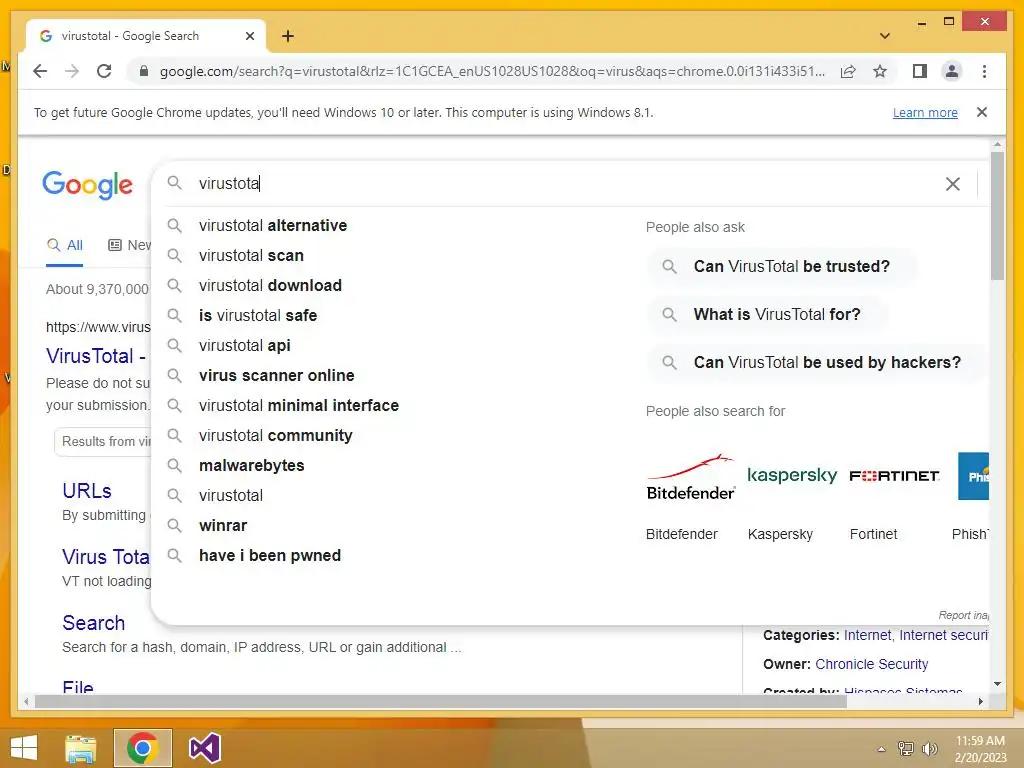Choose the plain virustotal suggestion
Screen dimensions: 1024x768
tap(231, 496)
